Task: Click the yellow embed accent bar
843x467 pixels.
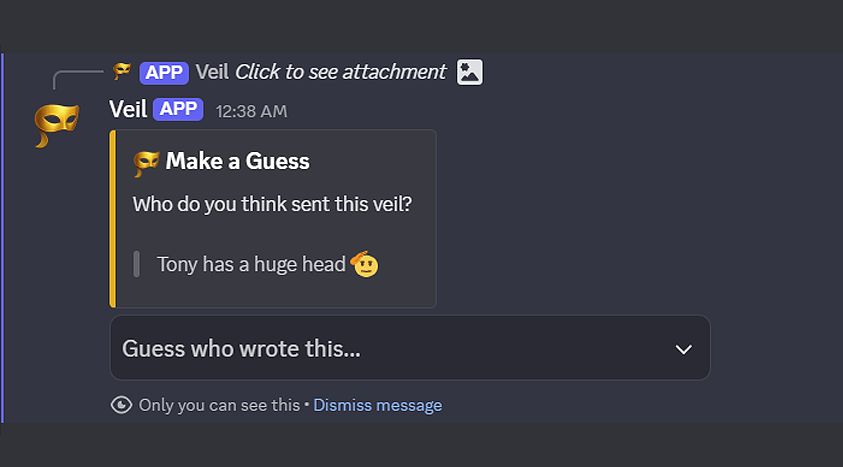Action: [113, 218]
